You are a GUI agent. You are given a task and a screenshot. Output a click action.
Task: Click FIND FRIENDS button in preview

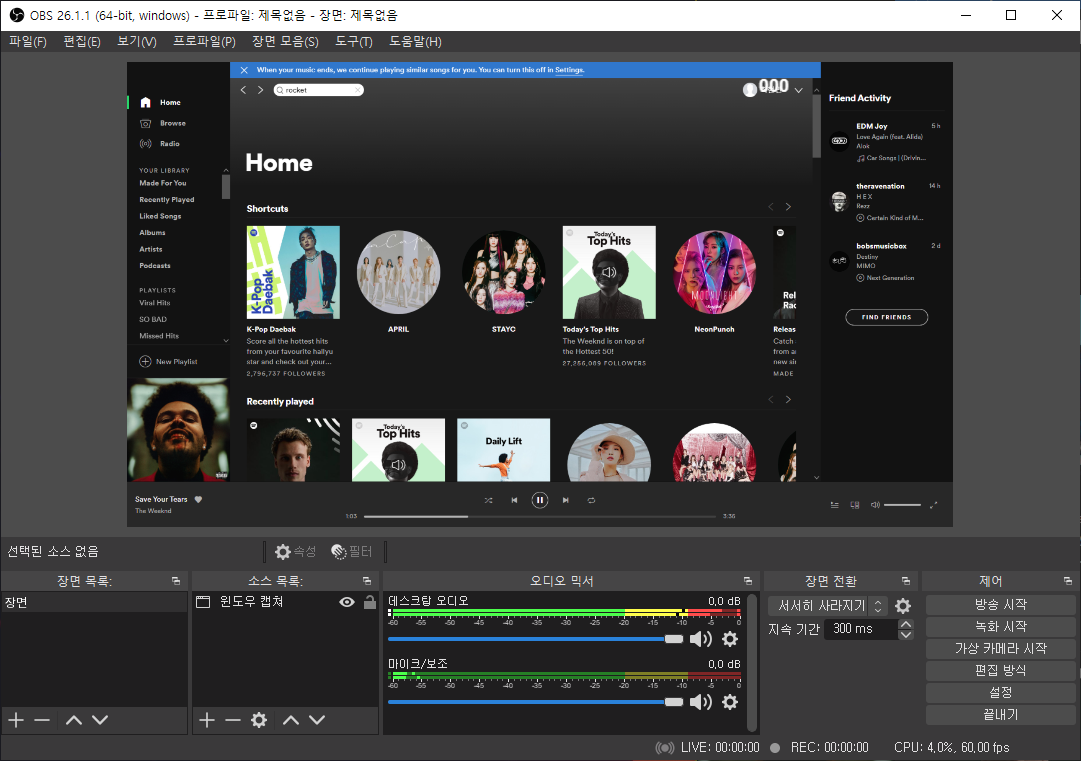[887, 317]
